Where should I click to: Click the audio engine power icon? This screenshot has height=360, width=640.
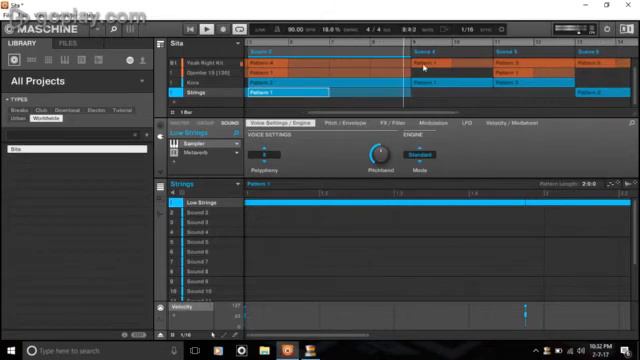pos(607,29)
